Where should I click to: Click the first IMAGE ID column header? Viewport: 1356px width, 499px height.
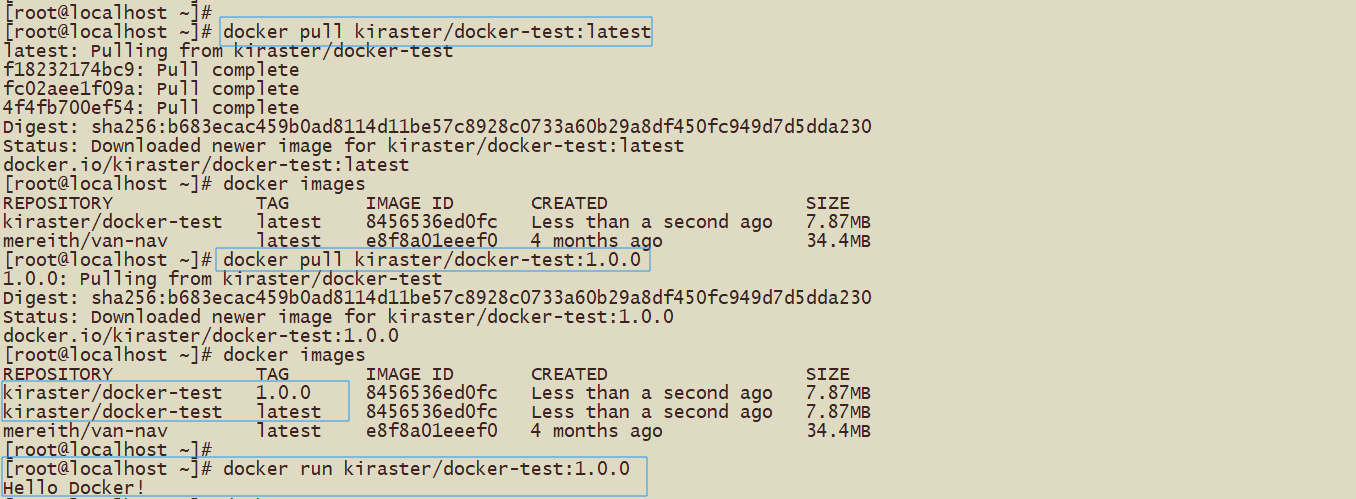pos(409,203)
